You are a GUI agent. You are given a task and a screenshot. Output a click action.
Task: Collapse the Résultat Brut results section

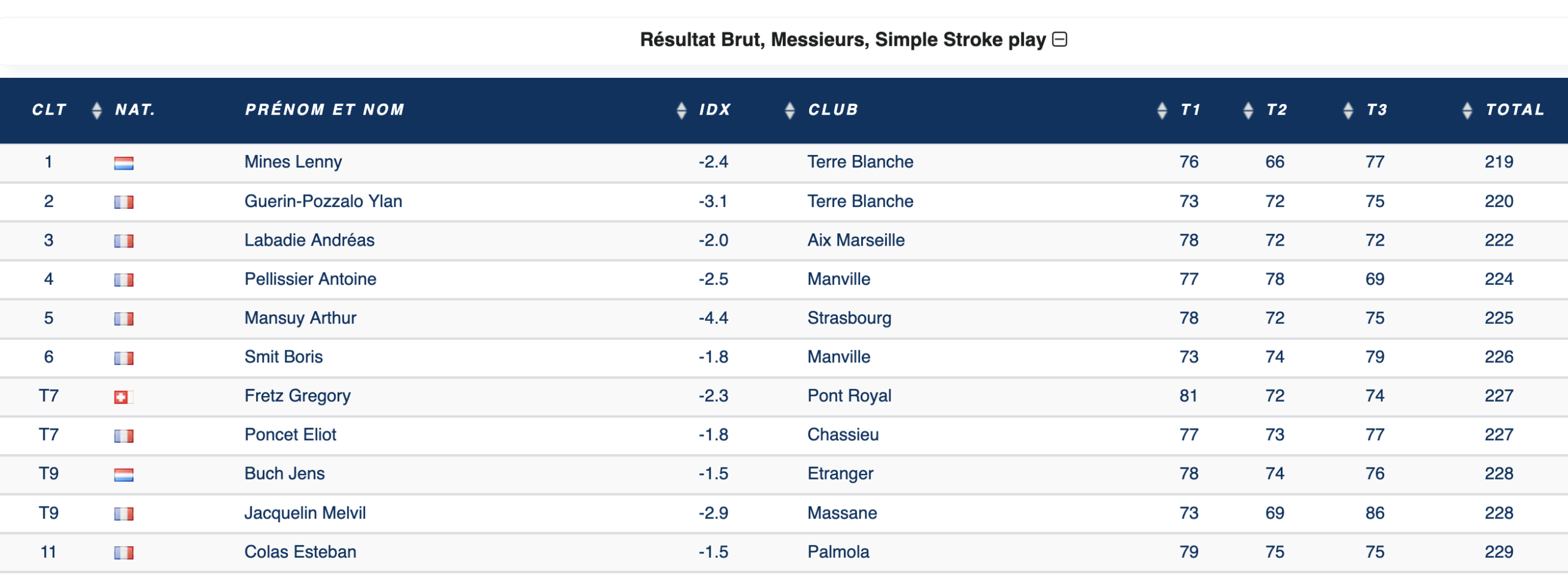[1059, 40]
